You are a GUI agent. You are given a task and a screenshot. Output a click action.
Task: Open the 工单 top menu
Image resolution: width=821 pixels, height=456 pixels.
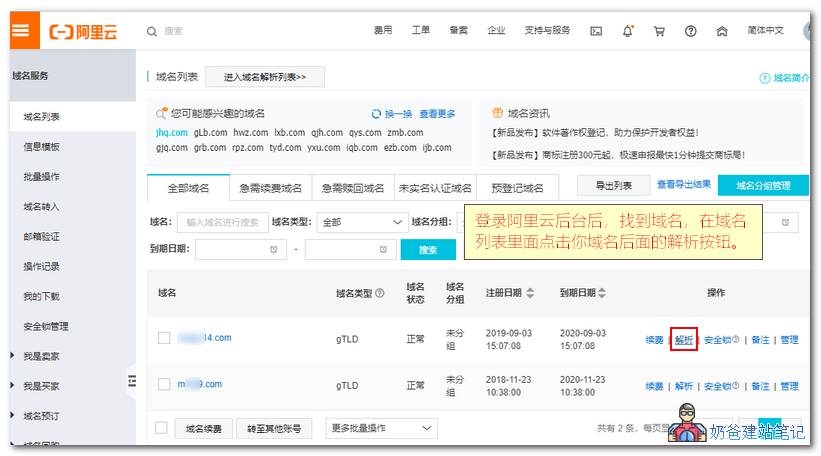point(420,30)
